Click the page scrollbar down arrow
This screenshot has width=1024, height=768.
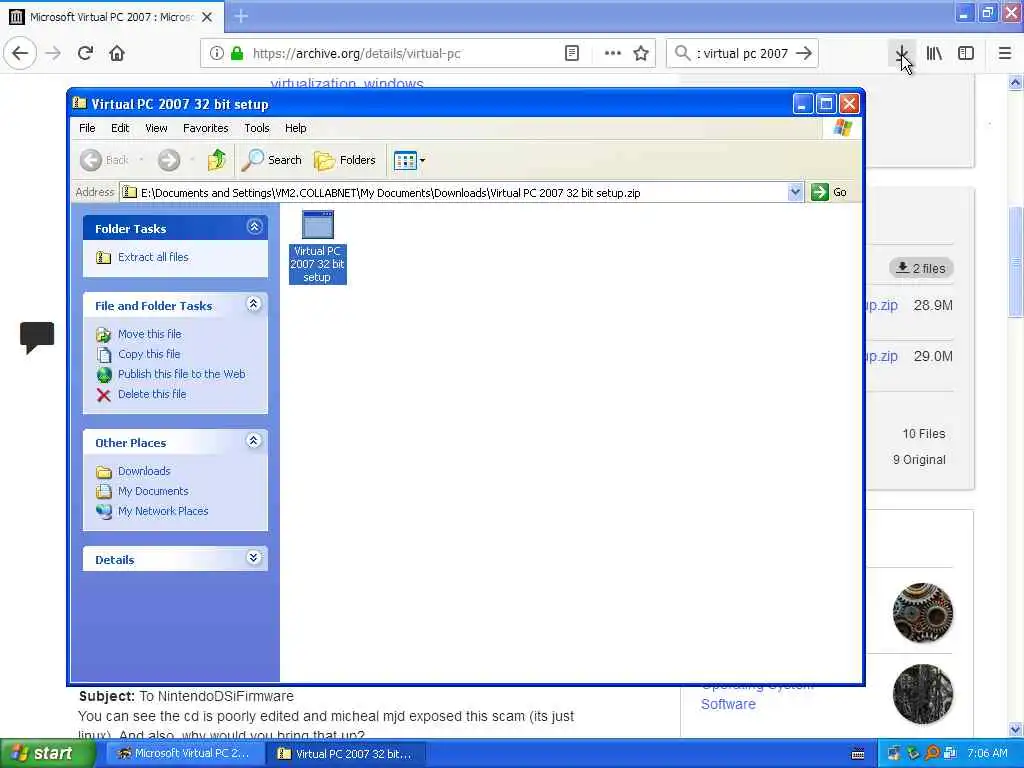coord(1016,729)
